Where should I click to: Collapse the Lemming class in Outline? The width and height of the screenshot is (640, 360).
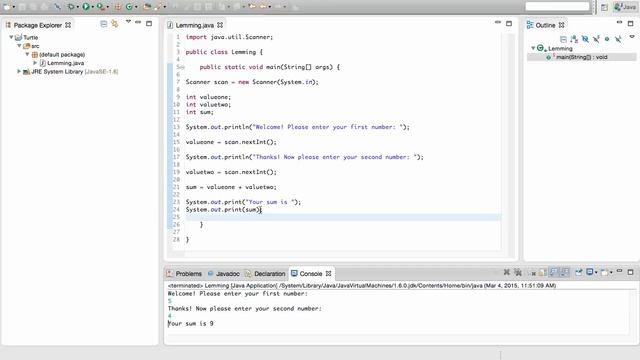pyautogui.click(x=533, y=48)
